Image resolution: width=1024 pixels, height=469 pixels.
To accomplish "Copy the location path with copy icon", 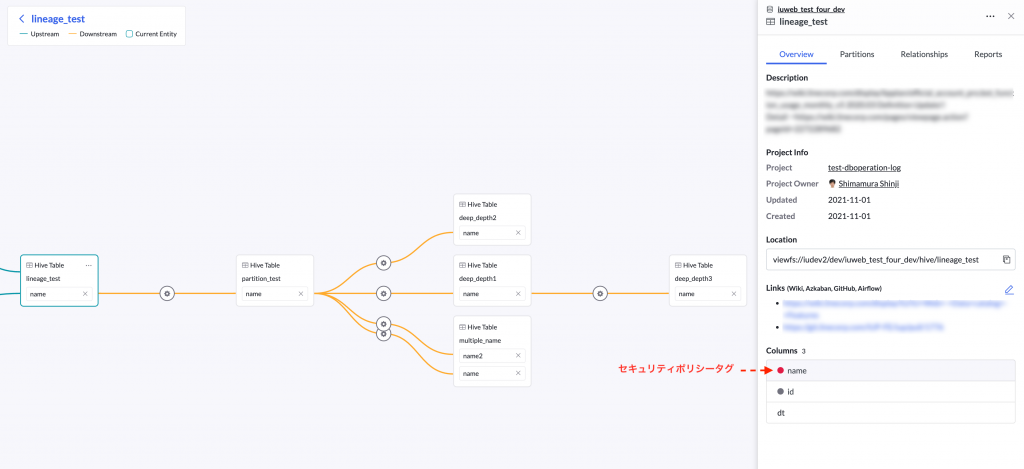I will tap(1006, 259).
